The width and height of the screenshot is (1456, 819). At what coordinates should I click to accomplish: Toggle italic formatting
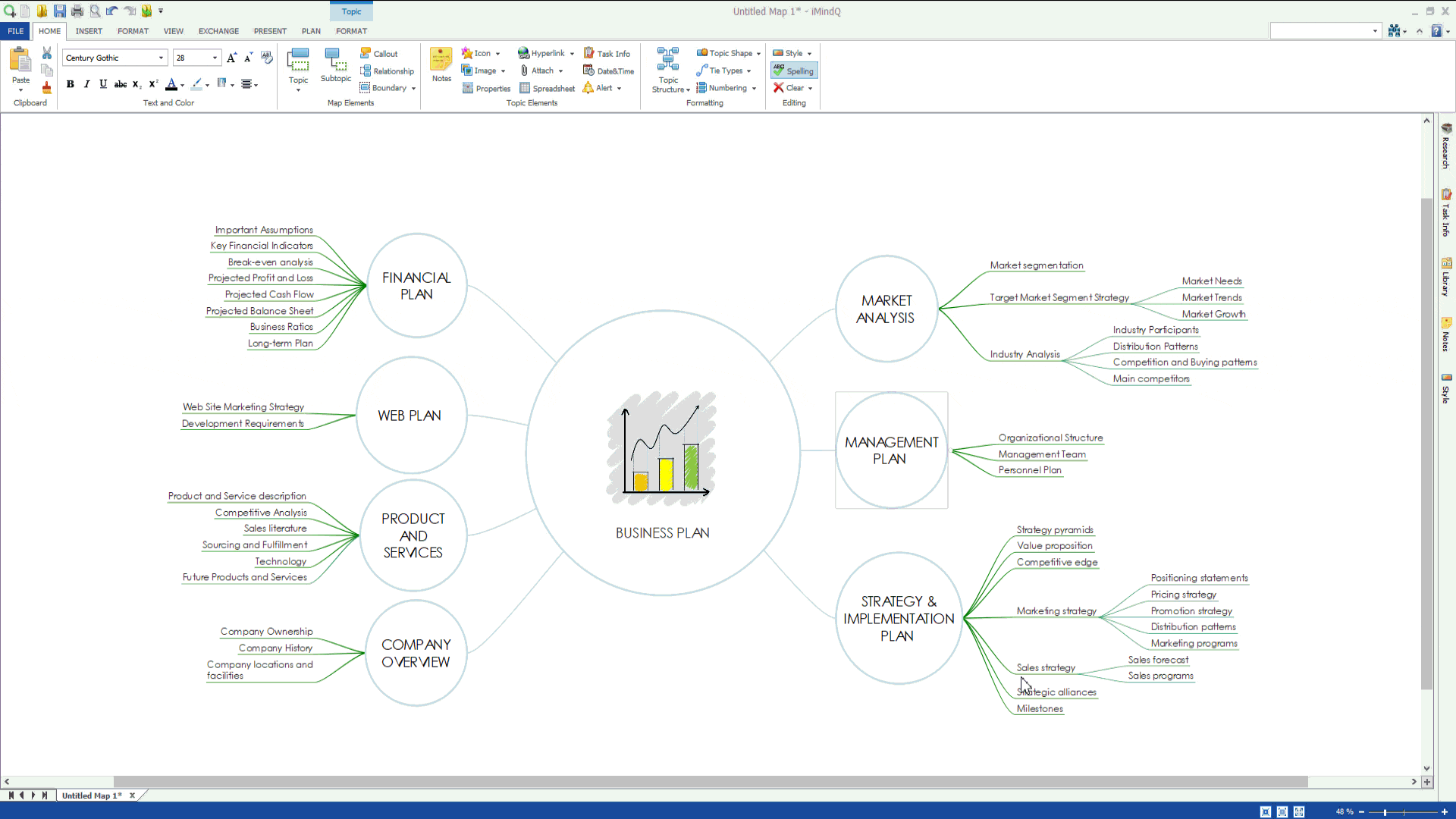pos(86,84)
